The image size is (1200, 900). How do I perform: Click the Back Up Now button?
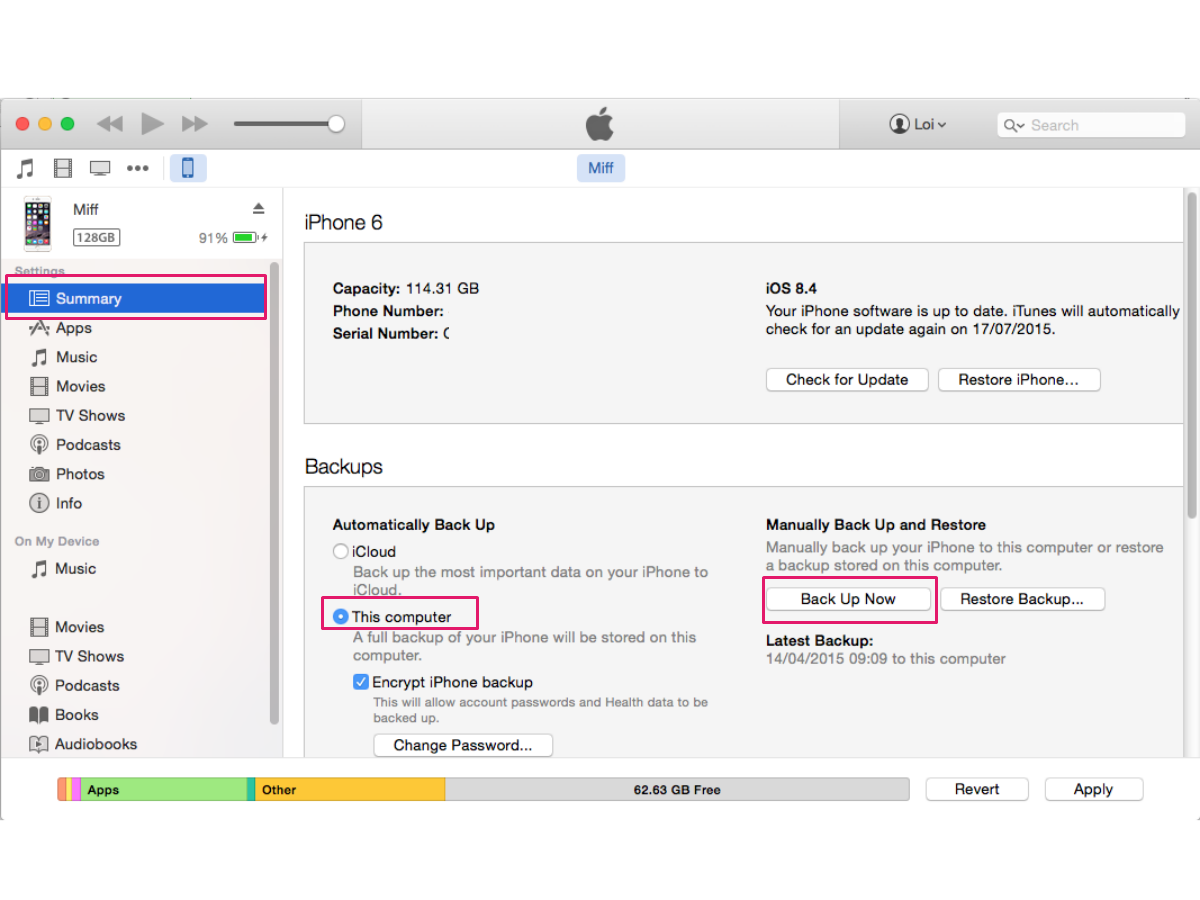point(848,599)
